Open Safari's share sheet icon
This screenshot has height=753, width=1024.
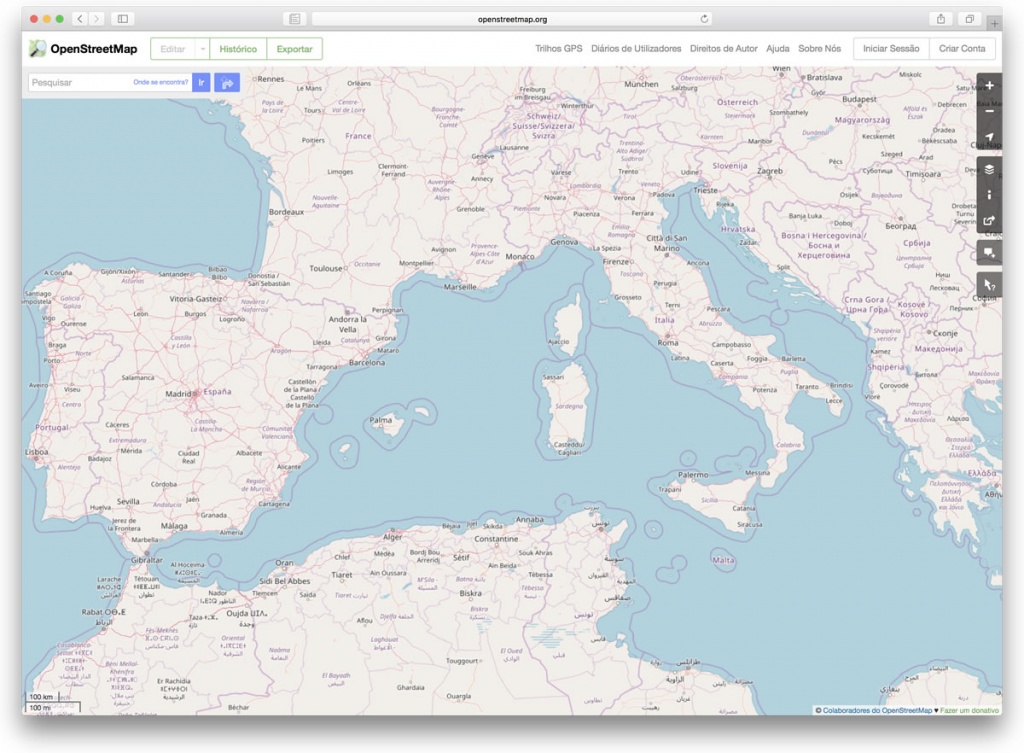click(x=940, y=19)
